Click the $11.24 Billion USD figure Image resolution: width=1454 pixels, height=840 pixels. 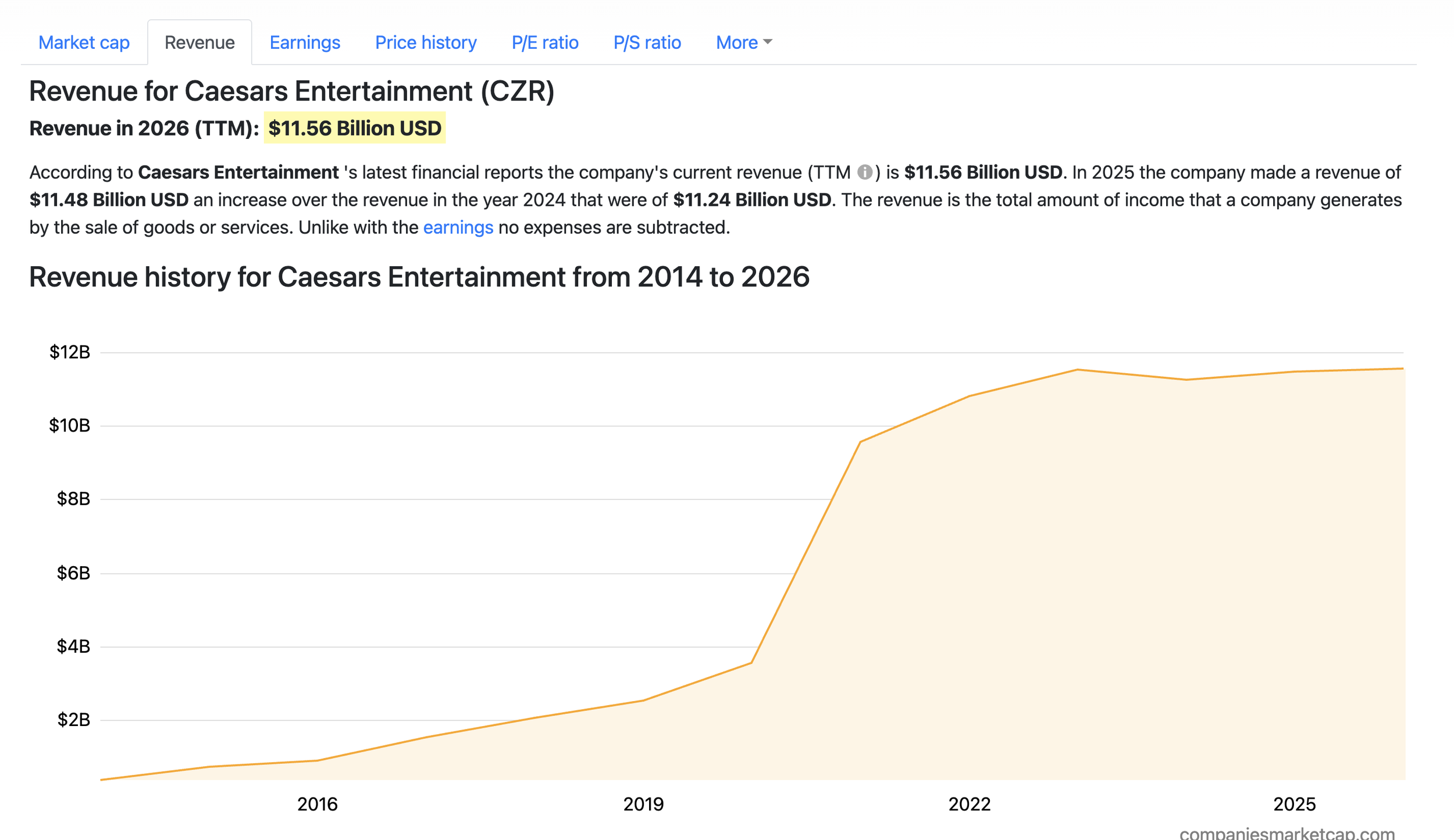coord(752,200)
